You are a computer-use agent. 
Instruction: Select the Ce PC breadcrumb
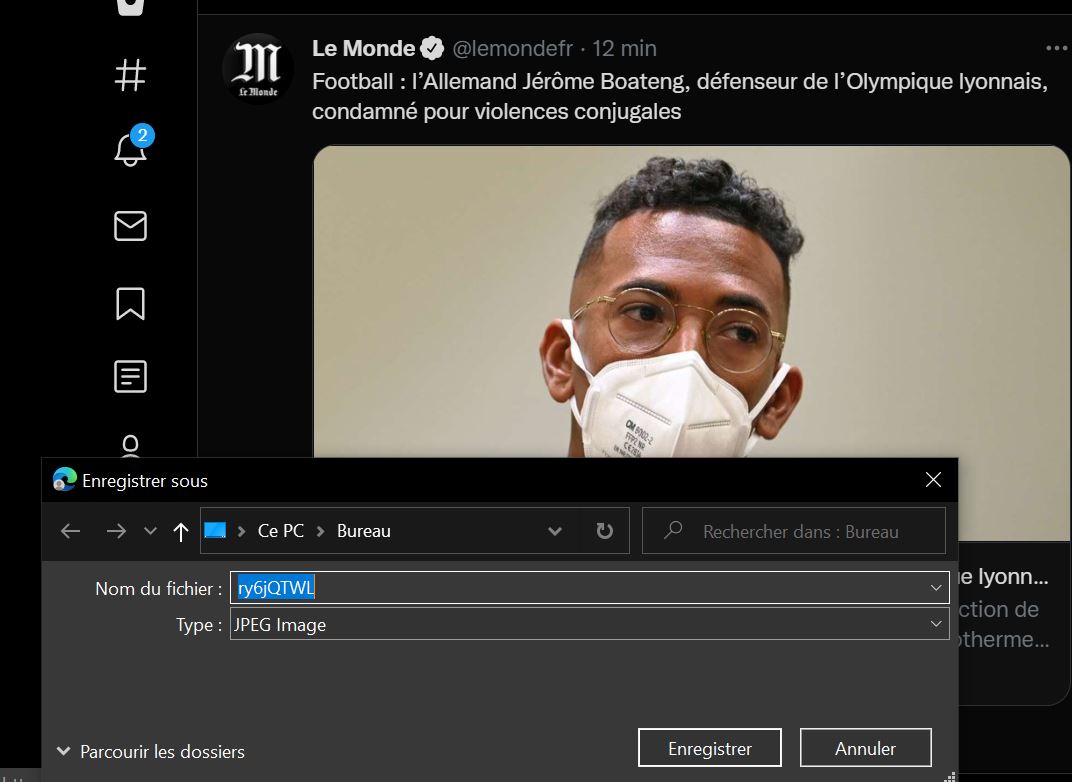click(280, 531)
